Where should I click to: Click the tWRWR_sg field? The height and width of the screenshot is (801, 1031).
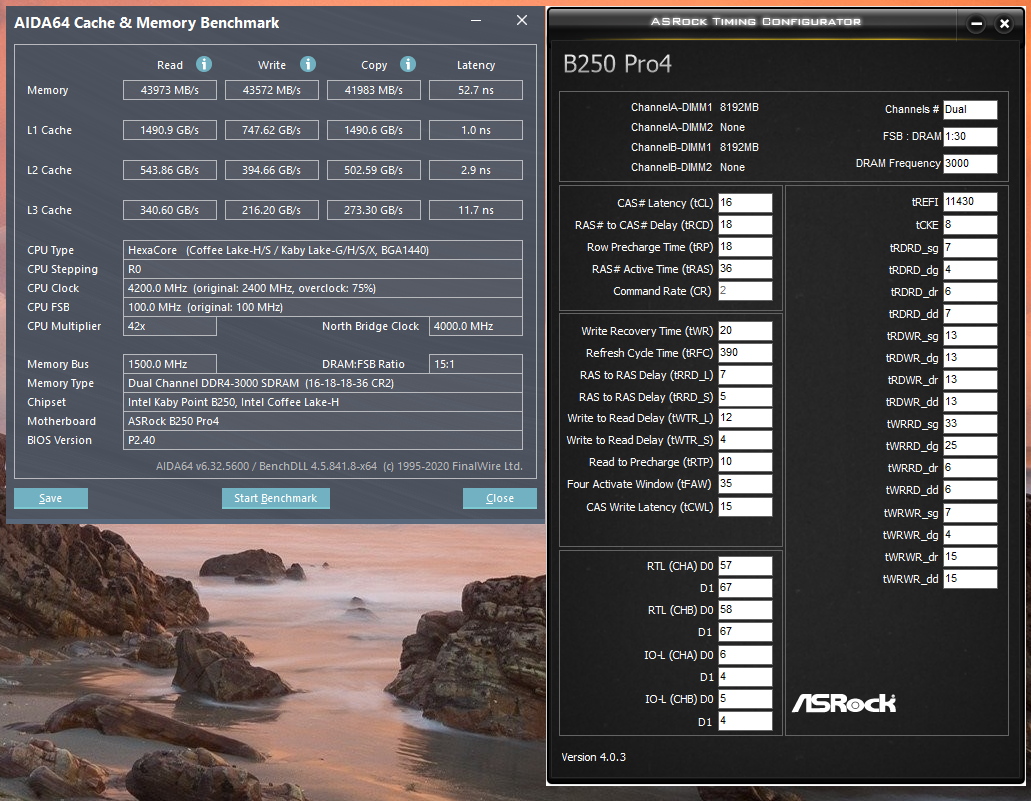pyautogui.click(x=970, y=513)
